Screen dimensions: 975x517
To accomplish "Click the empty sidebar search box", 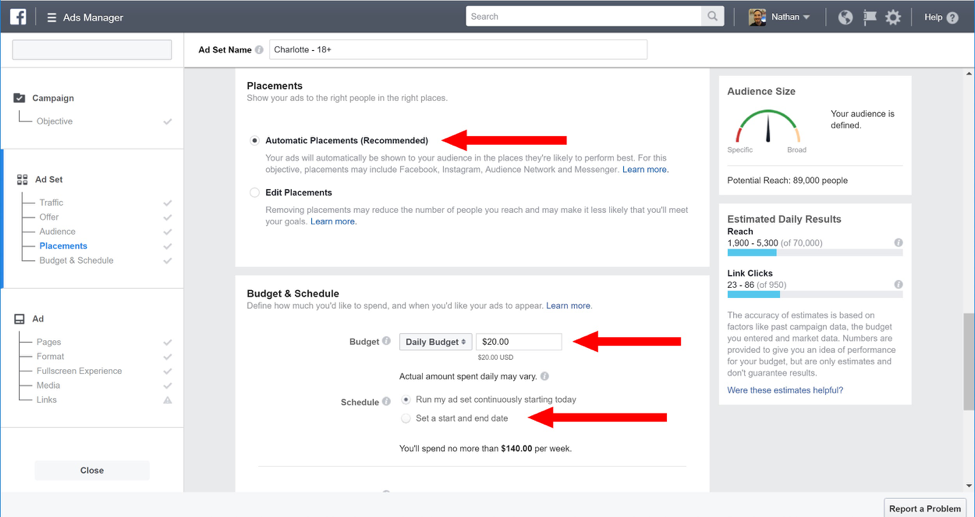I will click(x=92, y=50).
